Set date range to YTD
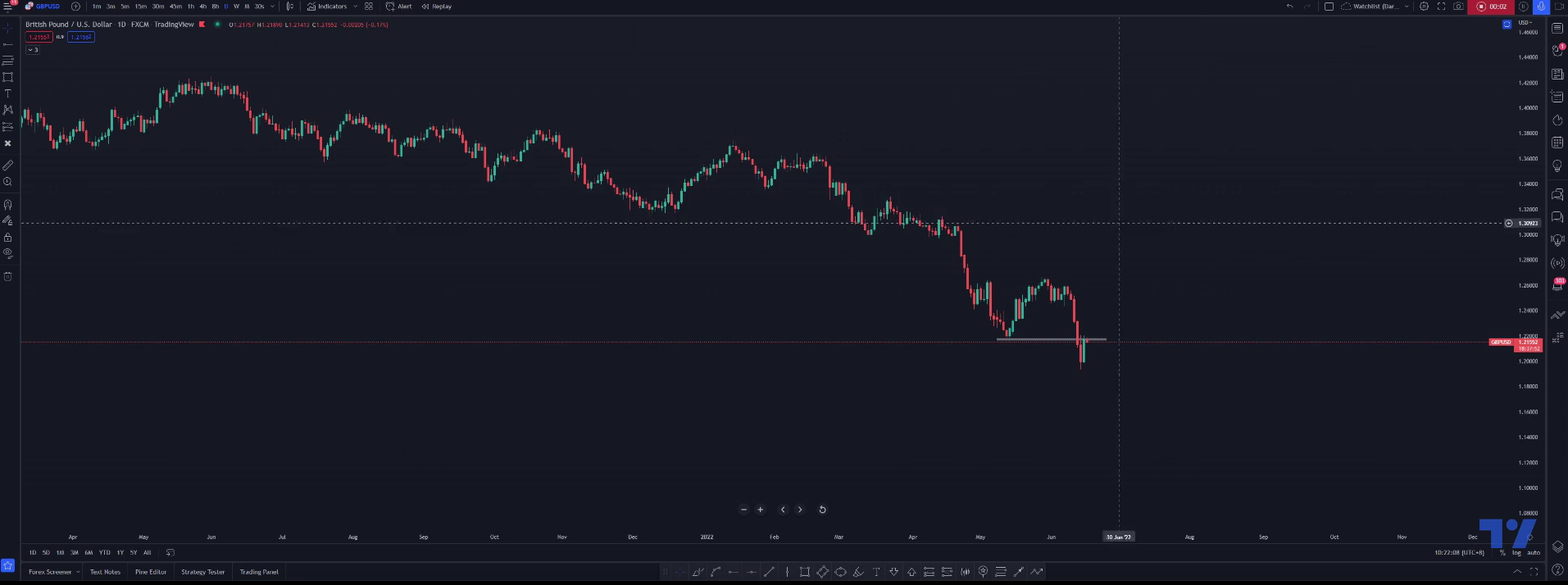The height and width of the screenshot is (585, 1568). 104,553
